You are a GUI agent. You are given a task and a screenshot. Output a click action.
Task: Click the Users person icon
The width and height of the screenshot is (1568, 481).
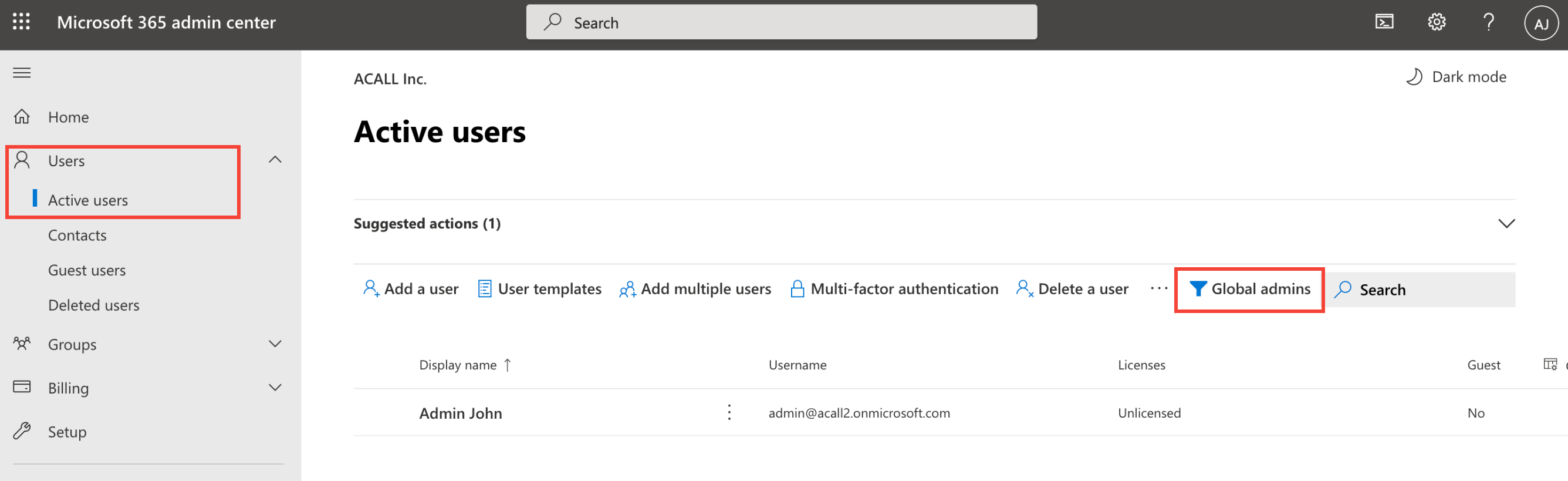(22, 160)
